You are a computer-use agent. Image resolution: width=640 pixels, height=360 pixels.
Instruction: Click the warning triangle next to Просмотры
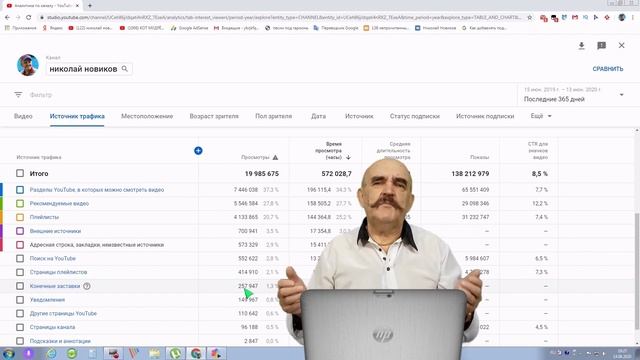point(275,157)
